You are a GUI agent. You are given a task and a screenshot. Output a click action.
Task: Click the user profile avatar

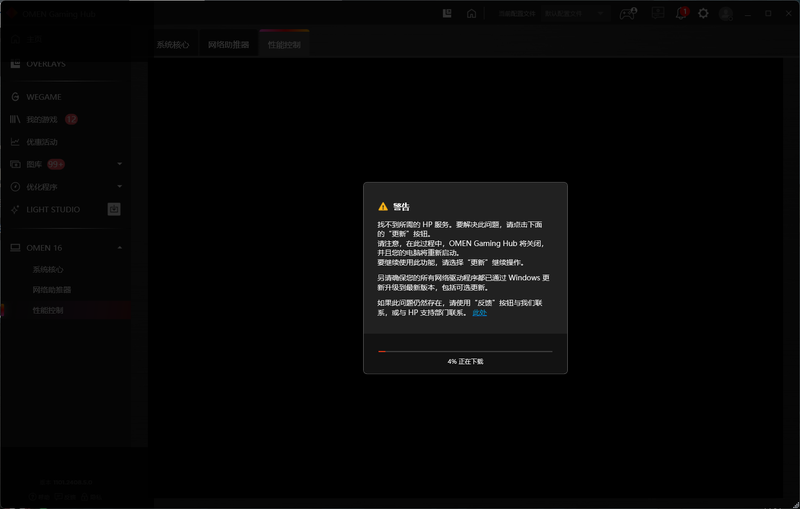[x=726, y=14]
